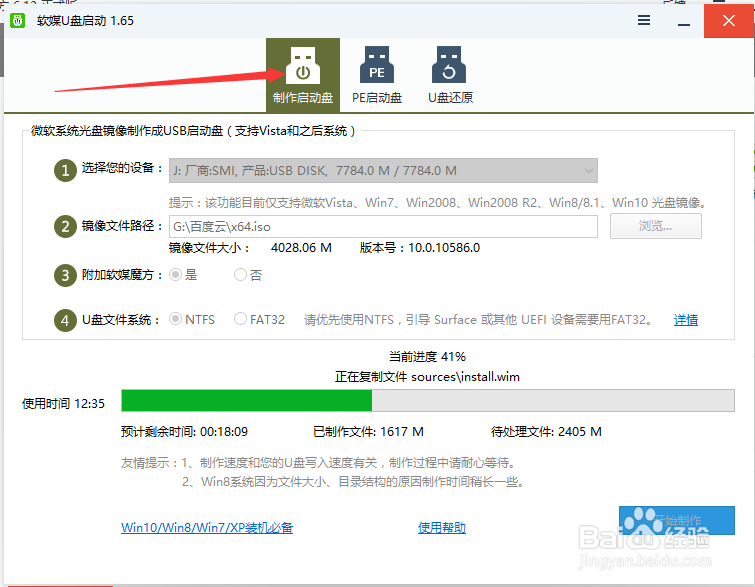Click 预计剩余时间: 00:18:09 text
This screenshot has height=587, width=755.
coord(184,431)
